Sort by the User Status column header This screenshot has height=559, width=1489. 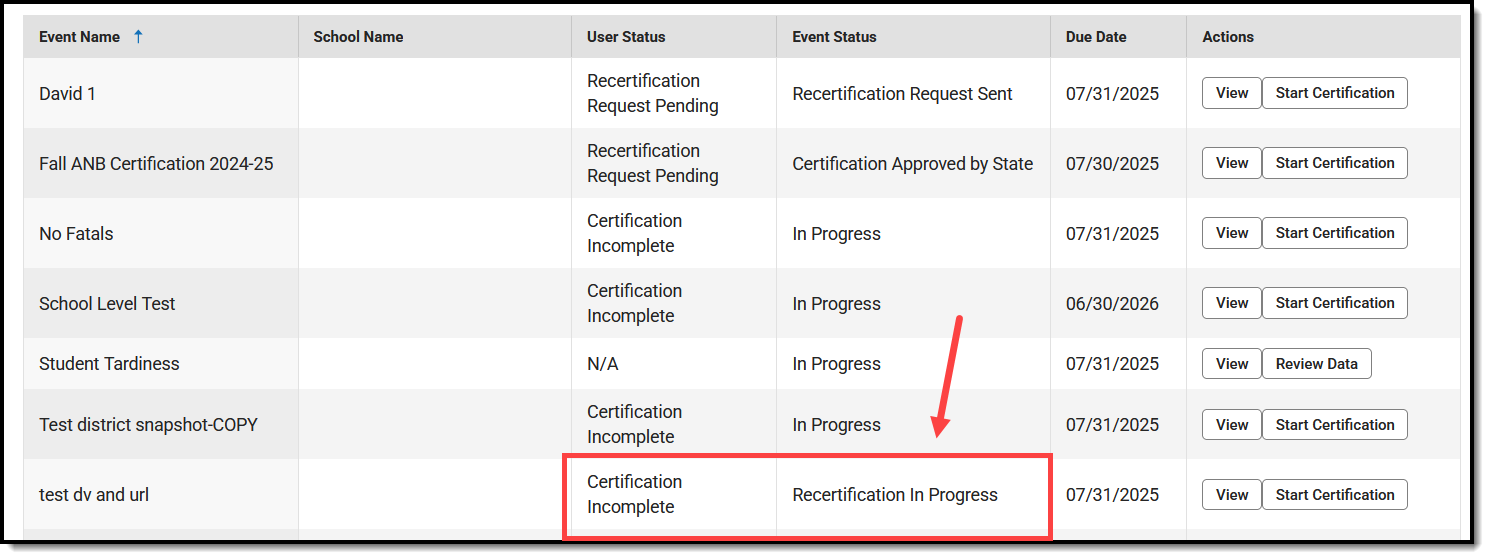coord(626,37)
